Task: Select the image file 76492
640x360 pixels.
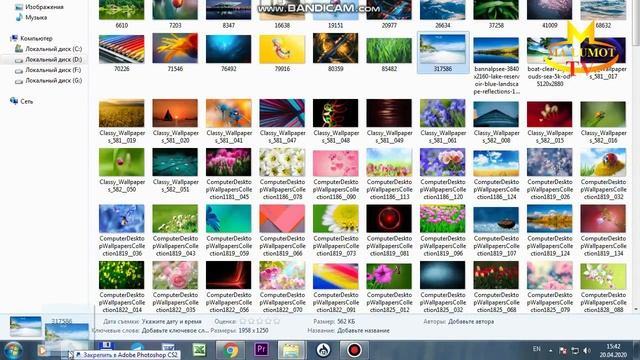Action: click(229, 53)
